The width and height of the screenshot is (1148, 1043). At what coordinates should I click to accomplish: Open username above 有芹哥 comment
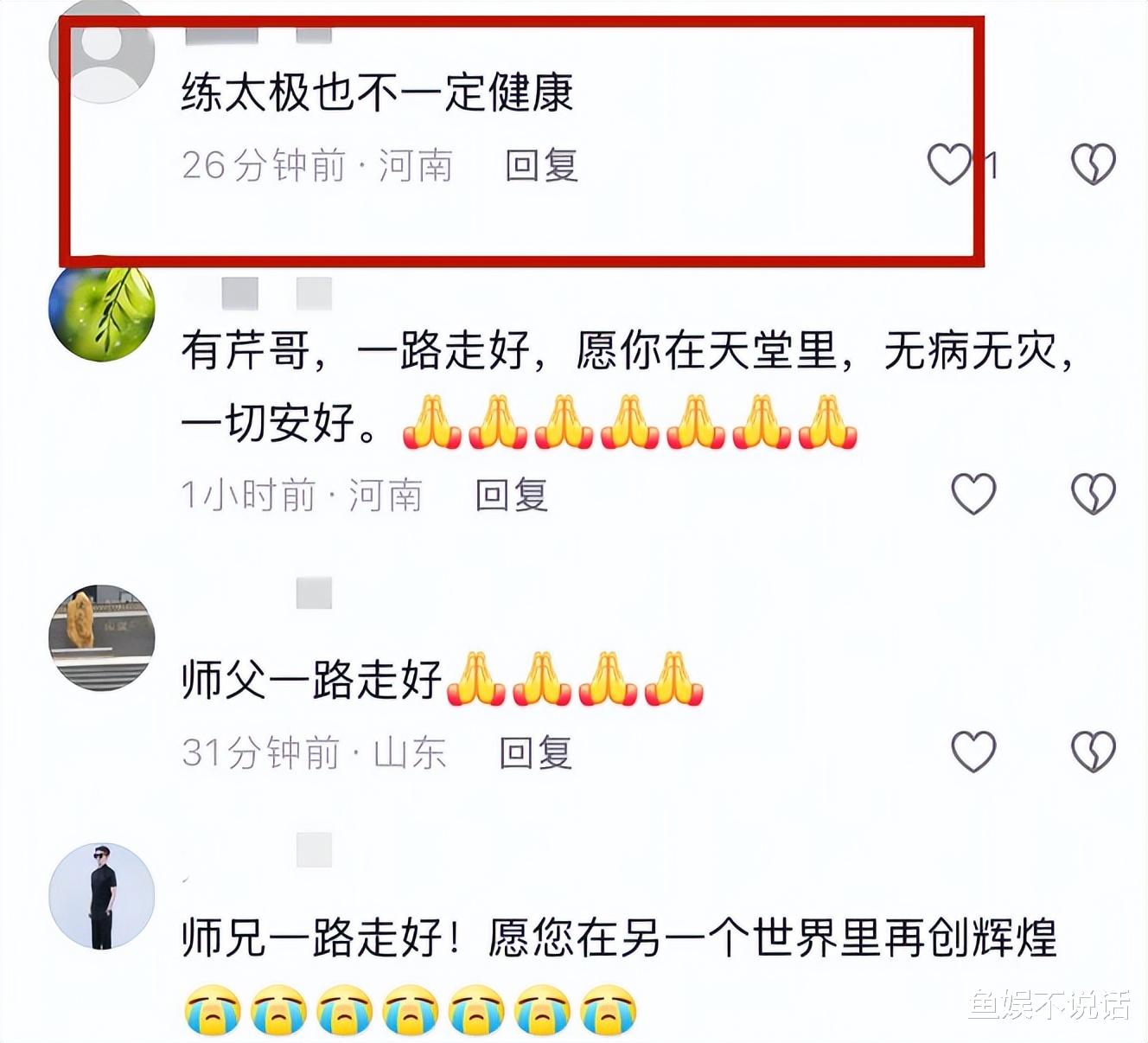pyautogui.click(x=277, y=294)
